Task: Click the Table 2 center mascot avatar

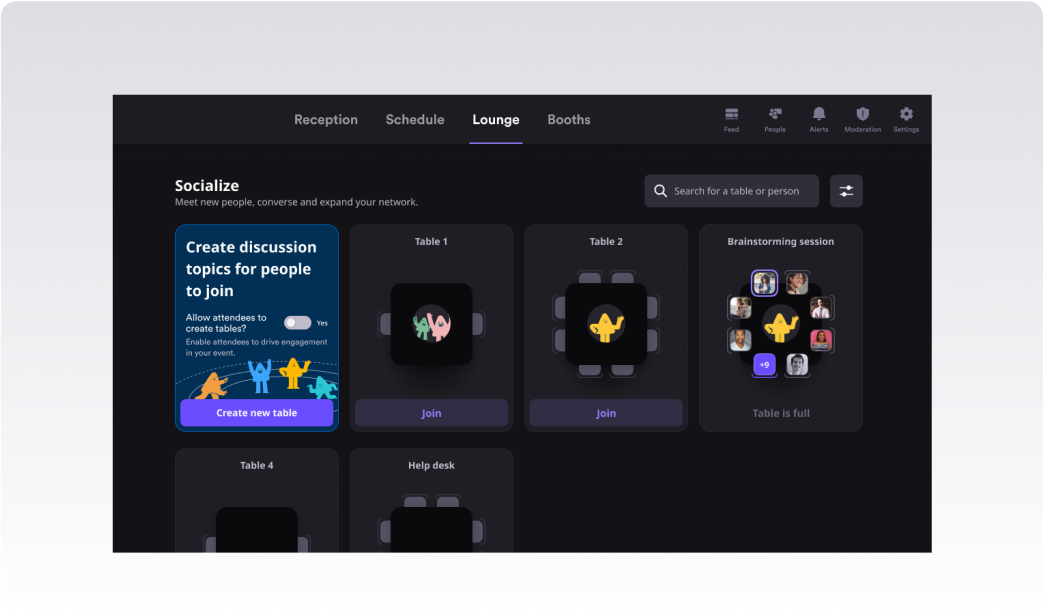Action: [x=606, y=325]
